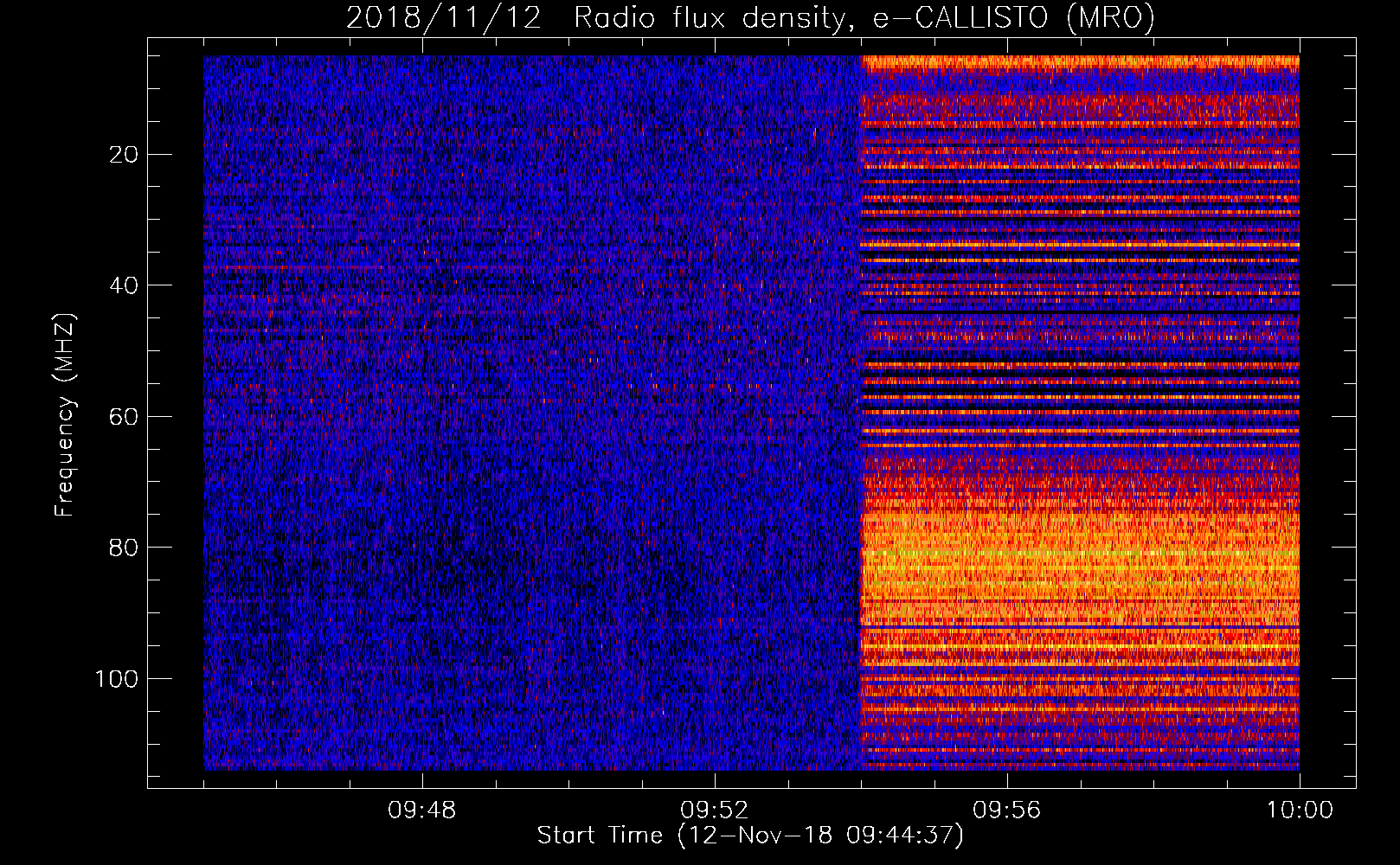Click the plot title mentioning e-CALLISTO (MRO)
1400x865 pixels.
(750, 18)
